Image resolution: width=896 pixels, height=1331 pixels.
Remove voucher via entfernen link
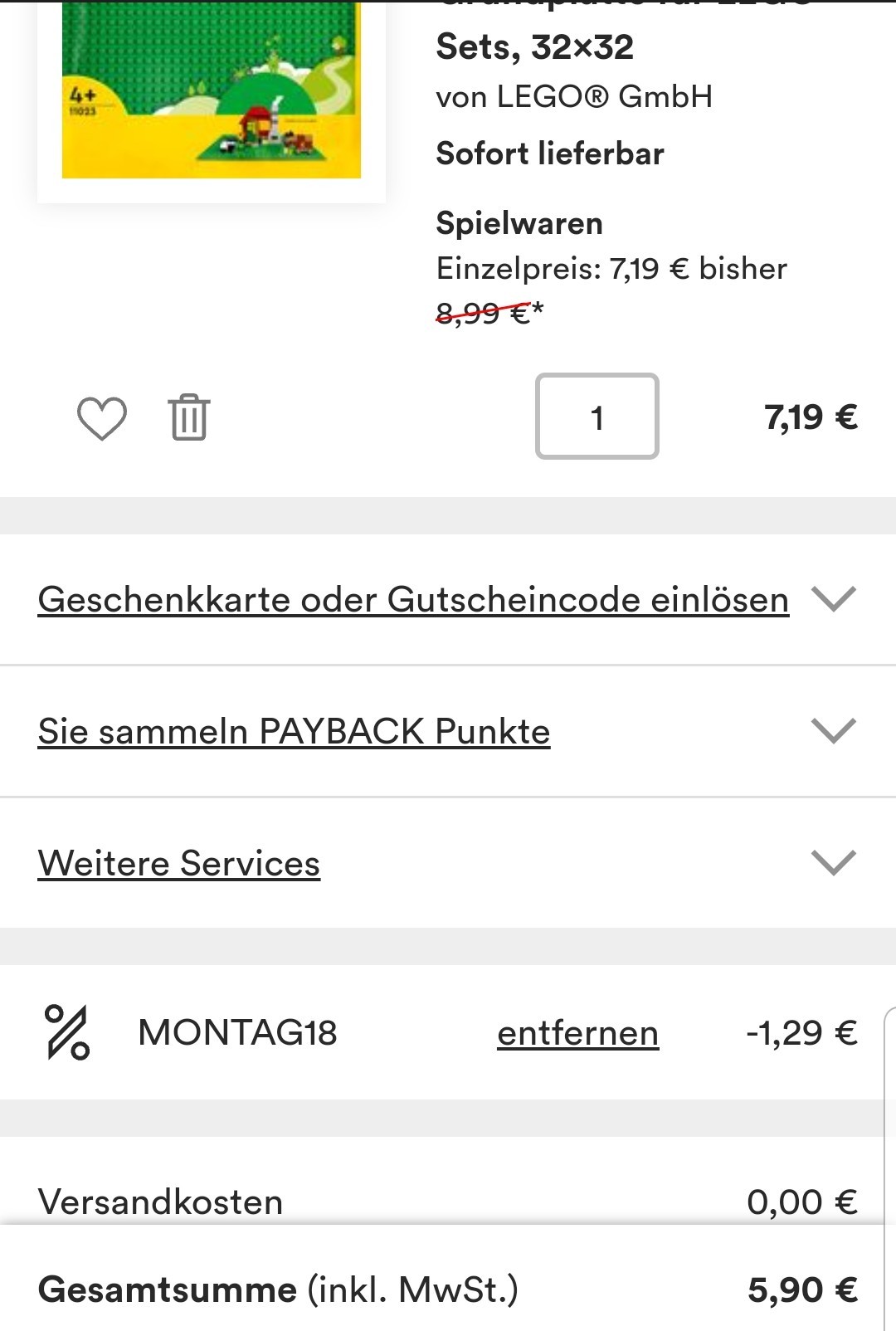[578, 1033]
